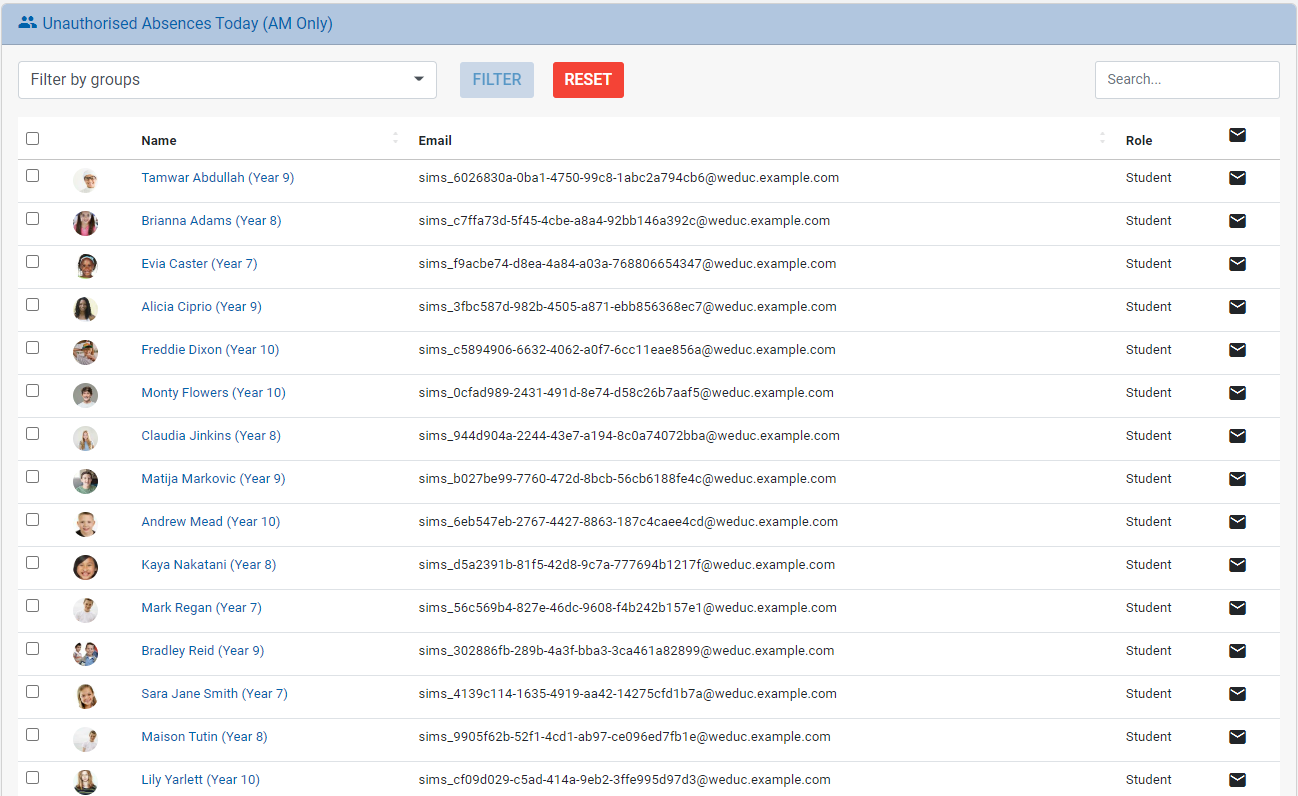Click the mail icon for Tamwar Abdullah

(x=1237, y=178)
